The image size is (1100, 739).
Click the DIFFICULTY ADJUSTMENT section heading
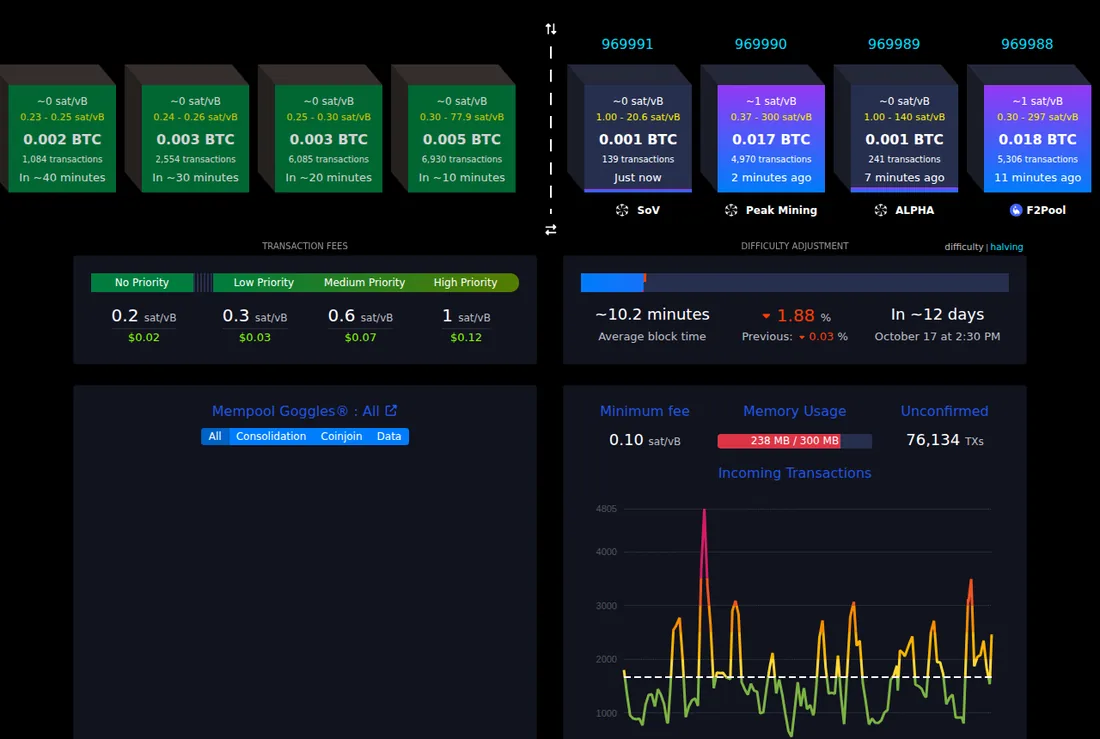coord(794,246)
